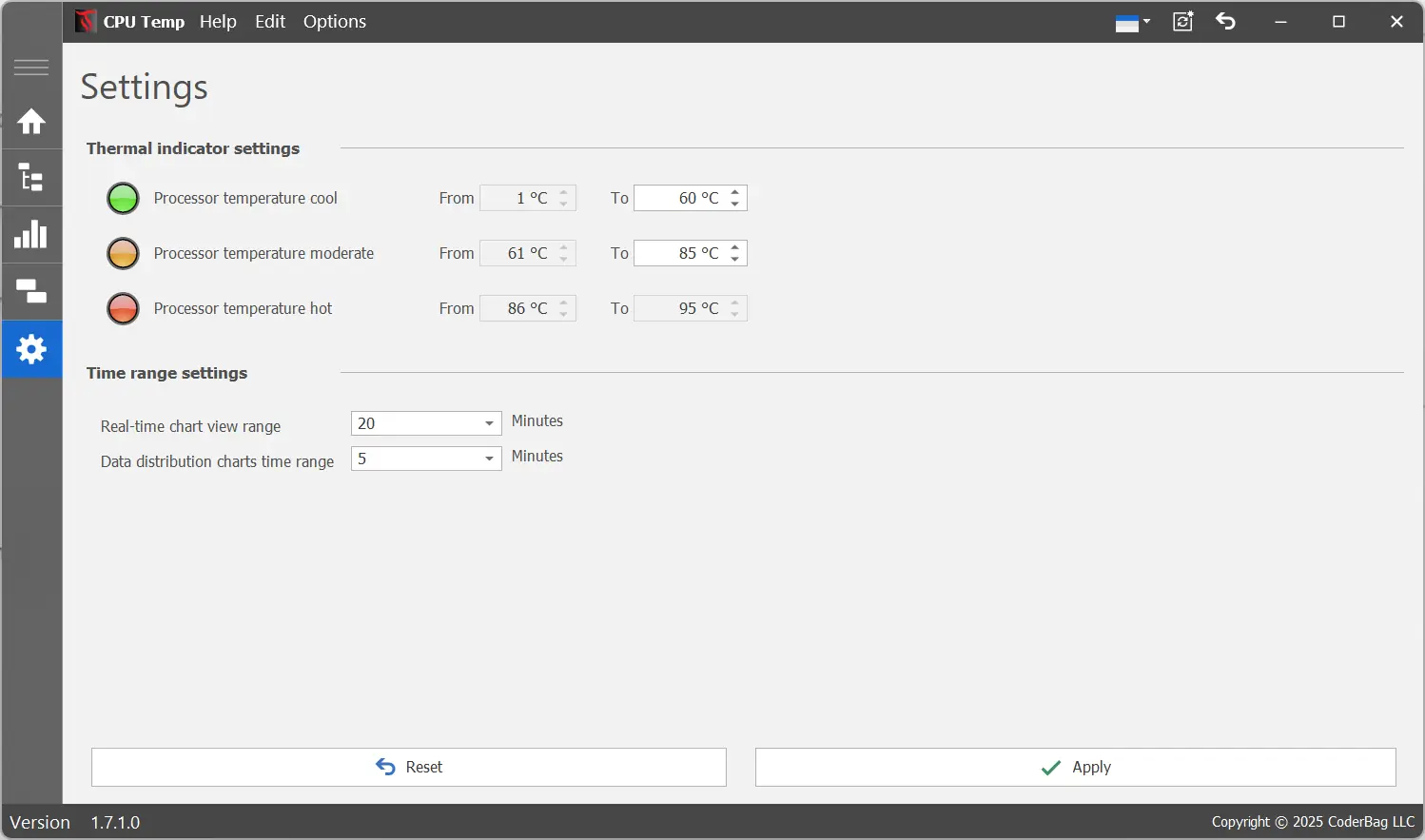Image resolution: width=1425 pixels, height=840 pixels.
Task: Open Data distribution charts time range dropdown
Action: point(489,459)
